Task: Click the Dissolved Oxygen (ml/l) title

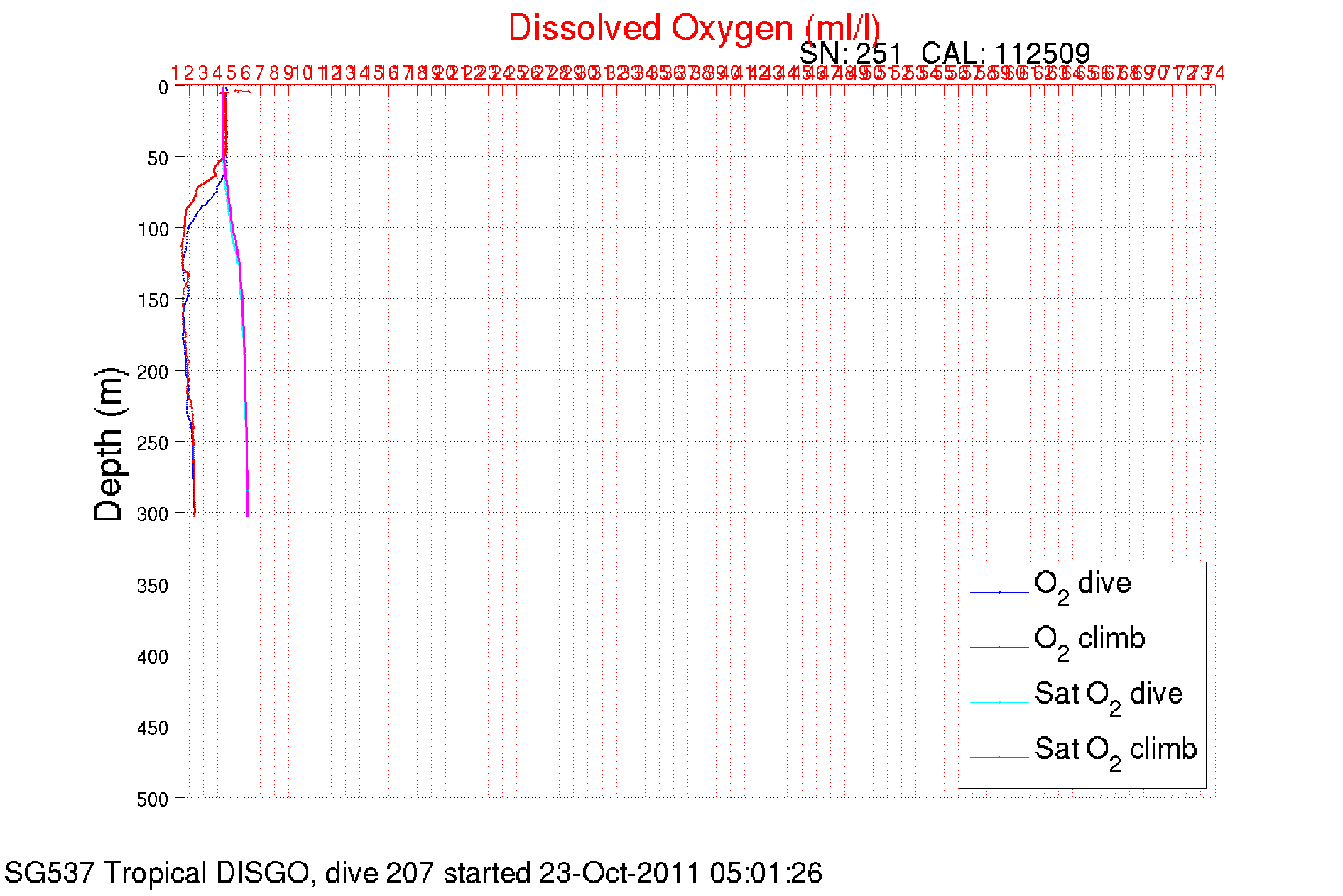Action: (x=694, y=28)
